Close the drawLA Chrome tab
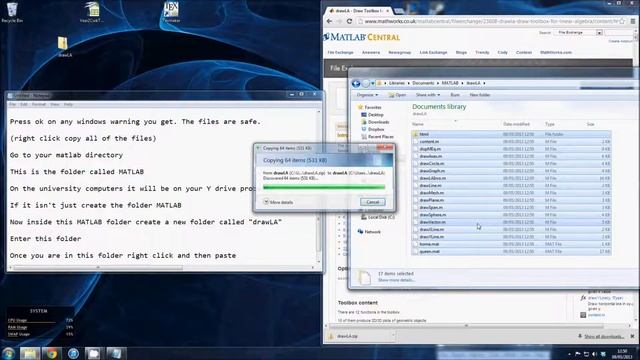The width and height of the screenshot is (640, 360). click(387, 11)
